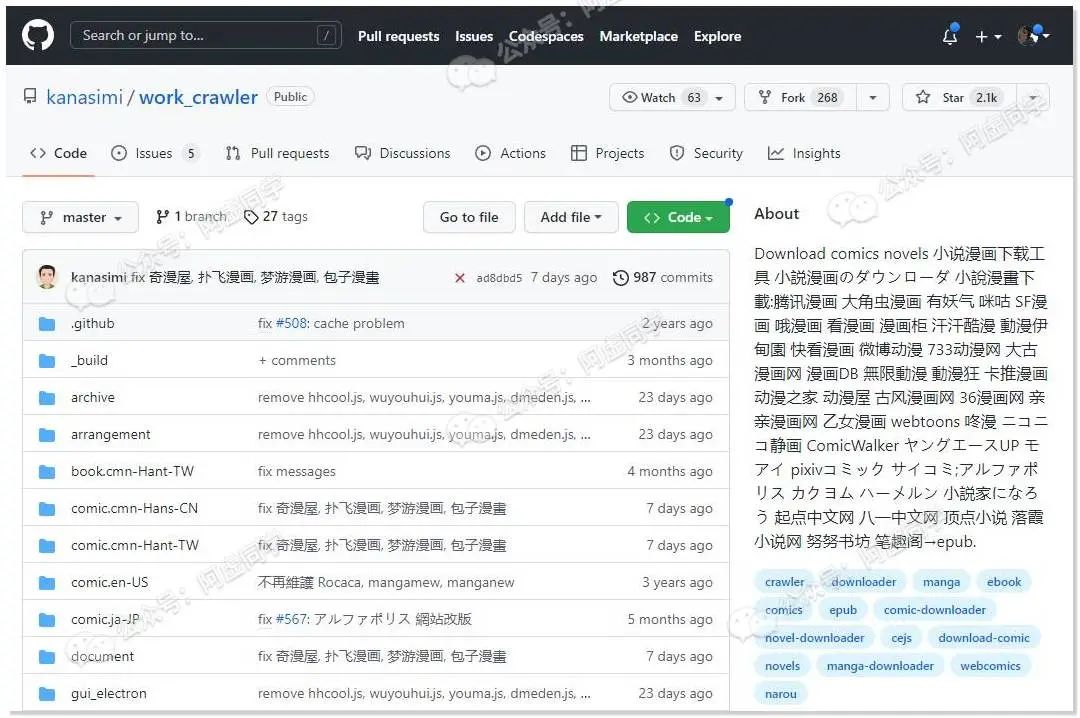Viewport: 1080px width, 718px height.
Task: Open the master branch selector
Action: [x=80, y=217]
